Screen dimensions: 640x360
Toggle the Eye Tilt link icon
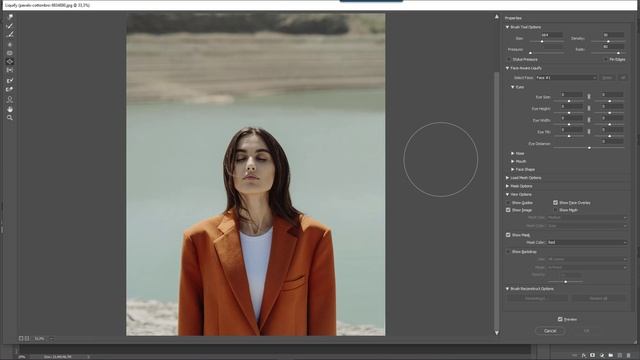[x=589, y=131]
